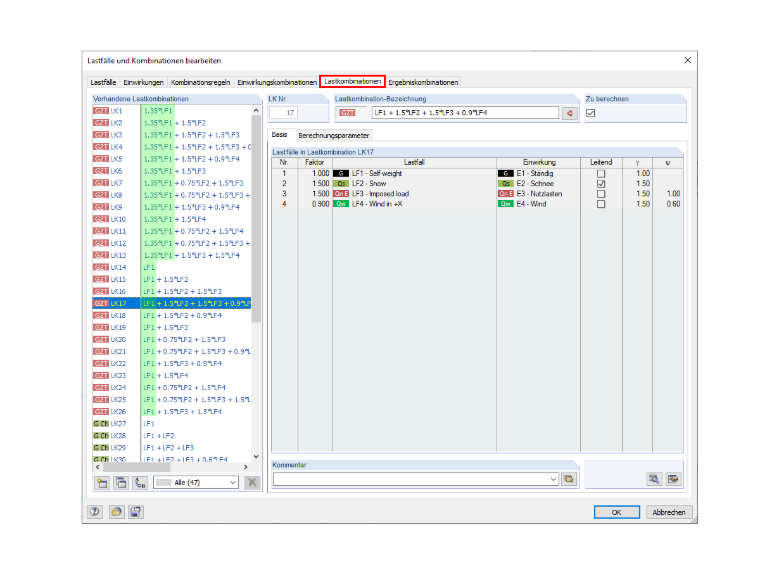Select highlighted LK17 row
The width and height of the screenshot is (760, 570).
point(172,303)
